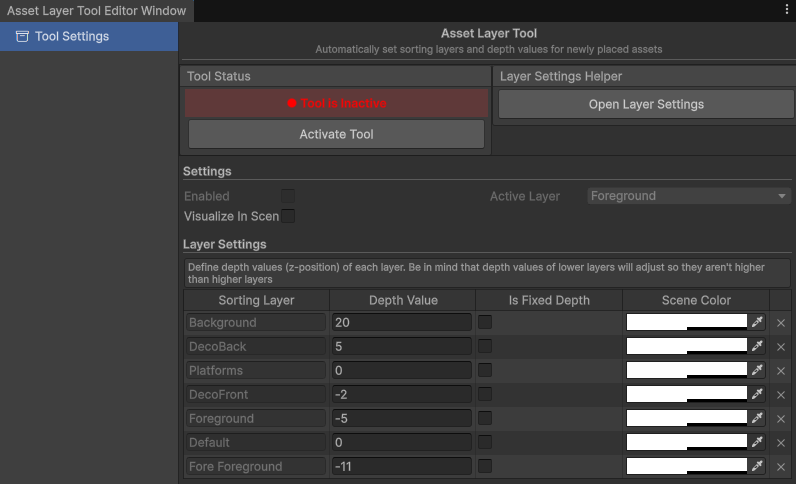The image size is (796, 484).
Task: Delete the Foreground layer row
Action: click(781, 419)
